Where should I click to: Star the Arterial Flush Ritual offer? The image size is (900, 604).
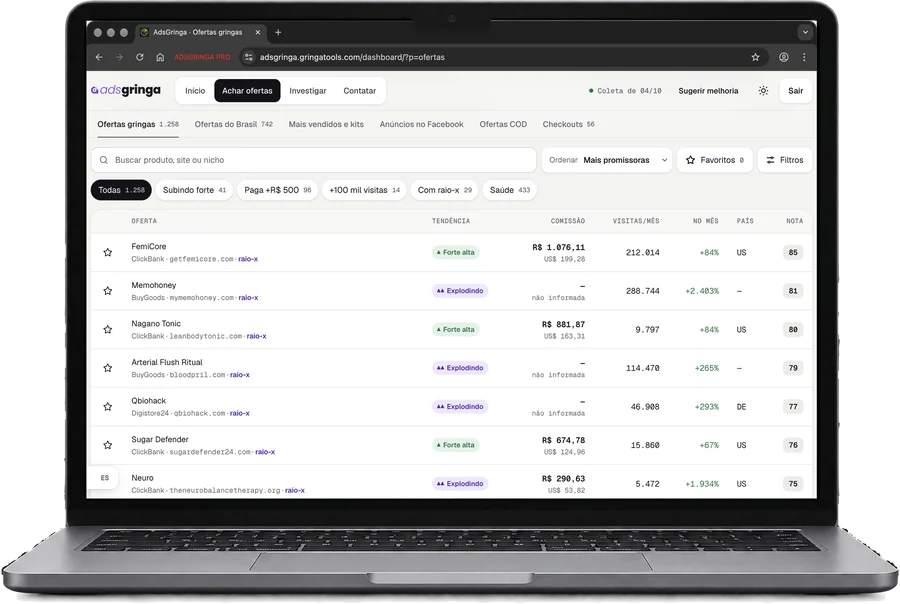[x=107, y=367]
